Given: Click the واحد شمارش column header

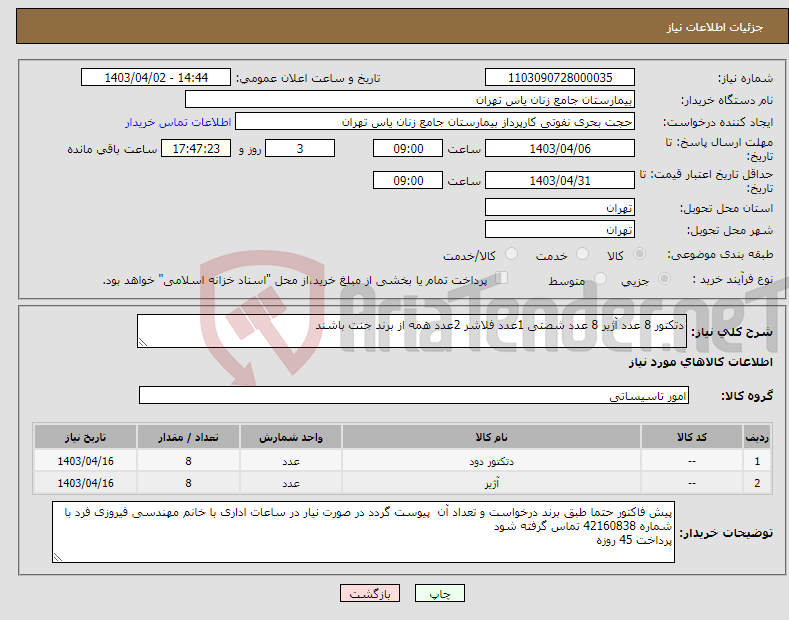Looking at the screenshot, I should 291,437.
